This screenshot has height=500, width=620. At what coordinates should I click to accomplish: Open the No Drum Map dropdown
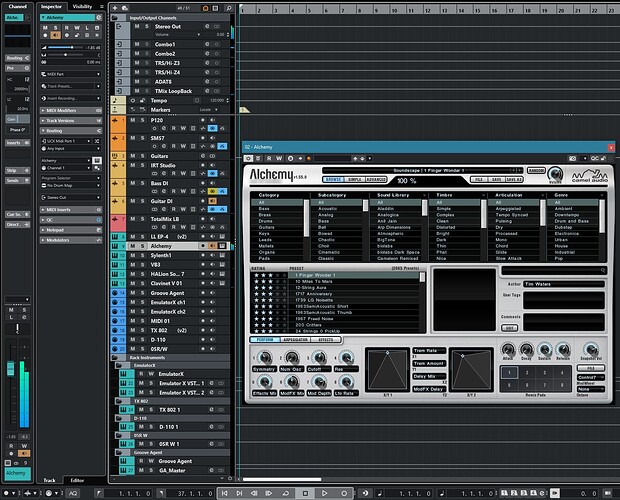pos(71,185)
